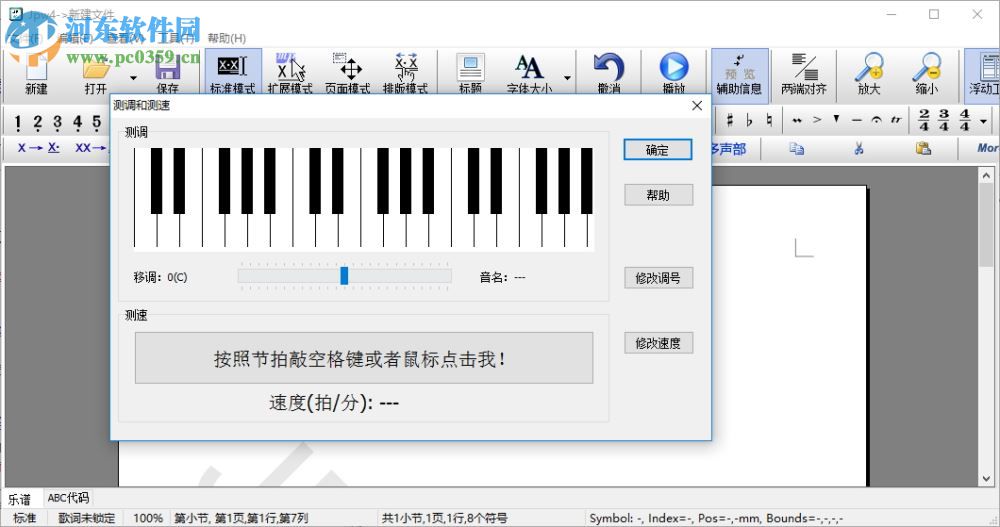
Task: Insert 3/4 time signature
Action: click(945, 120)
